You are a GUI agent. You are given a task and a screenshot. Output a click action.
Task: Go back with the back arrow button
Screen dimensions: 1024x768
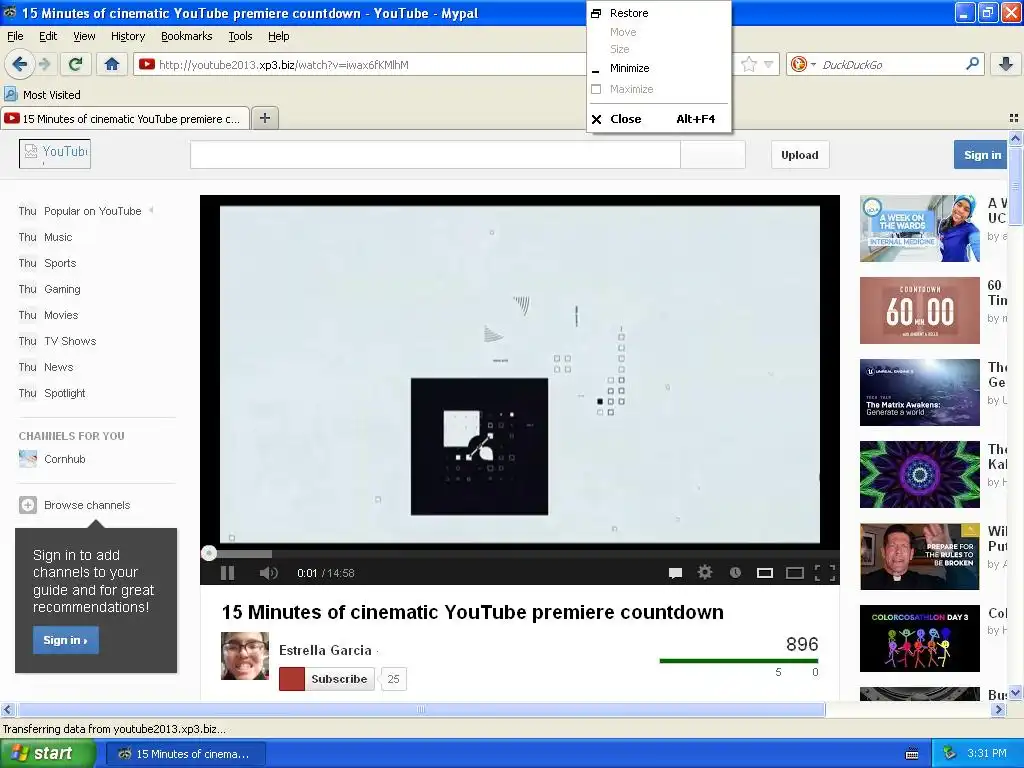coord(19,64)
